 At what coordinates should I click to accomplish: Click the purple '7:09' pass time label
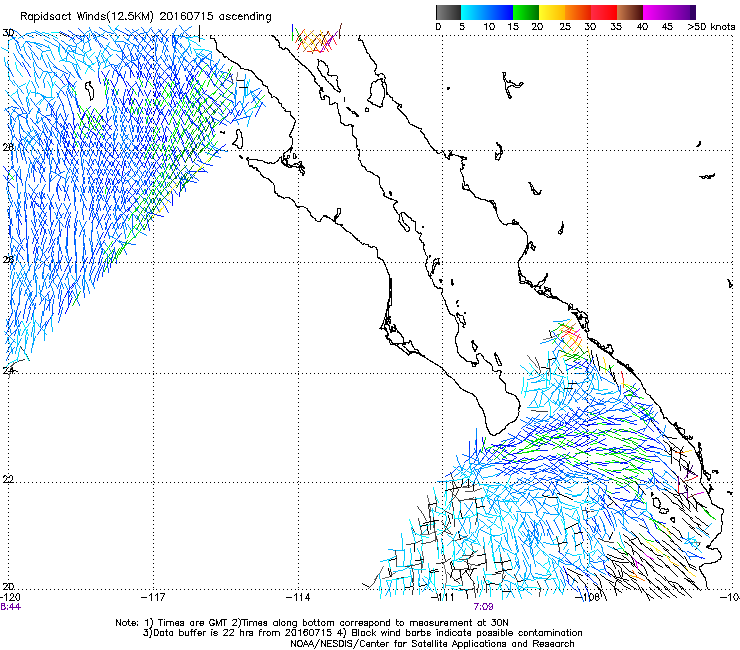point(483,607)
